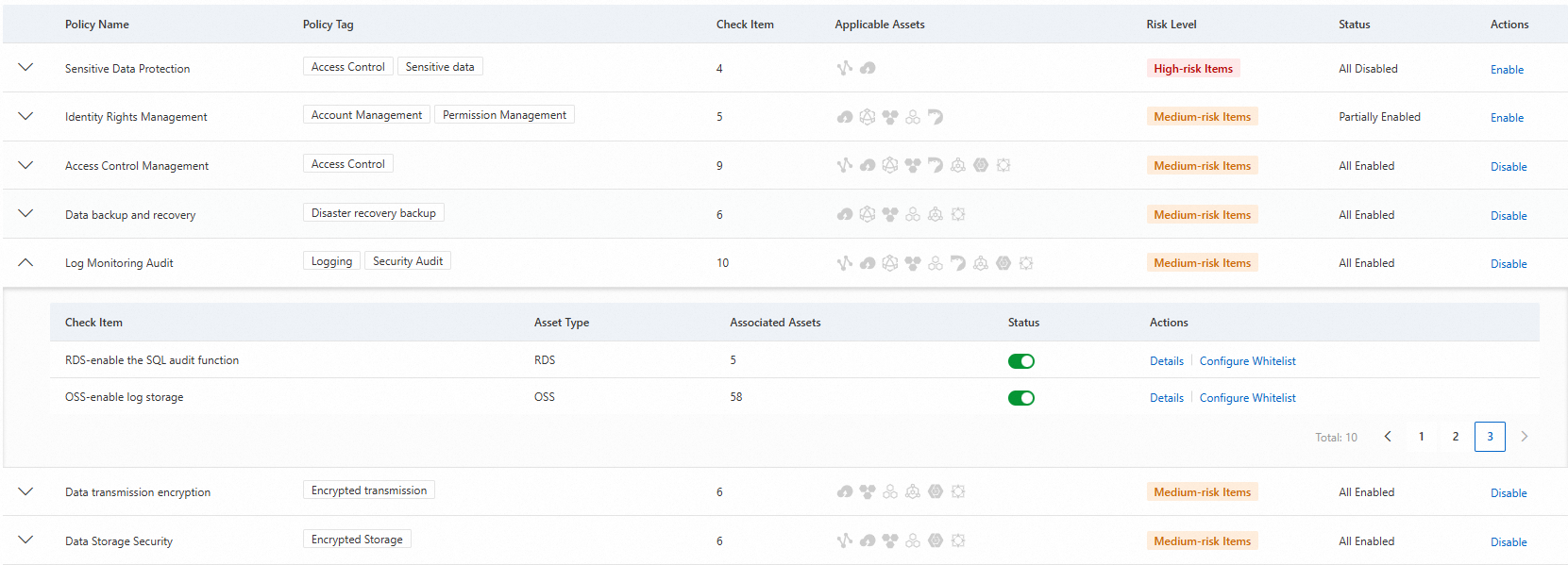The width and height of the screenshot is (1568, 565).
Task: Click the High-risk Items risk level badge
Action: point(1193,69)
